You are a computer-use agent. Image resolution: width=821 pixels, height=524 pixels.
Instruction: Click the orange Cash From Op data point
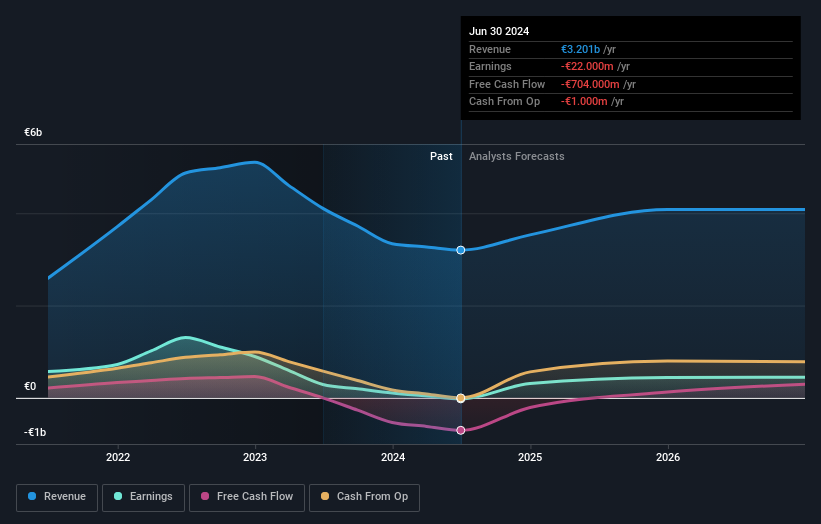click(461, 398)
